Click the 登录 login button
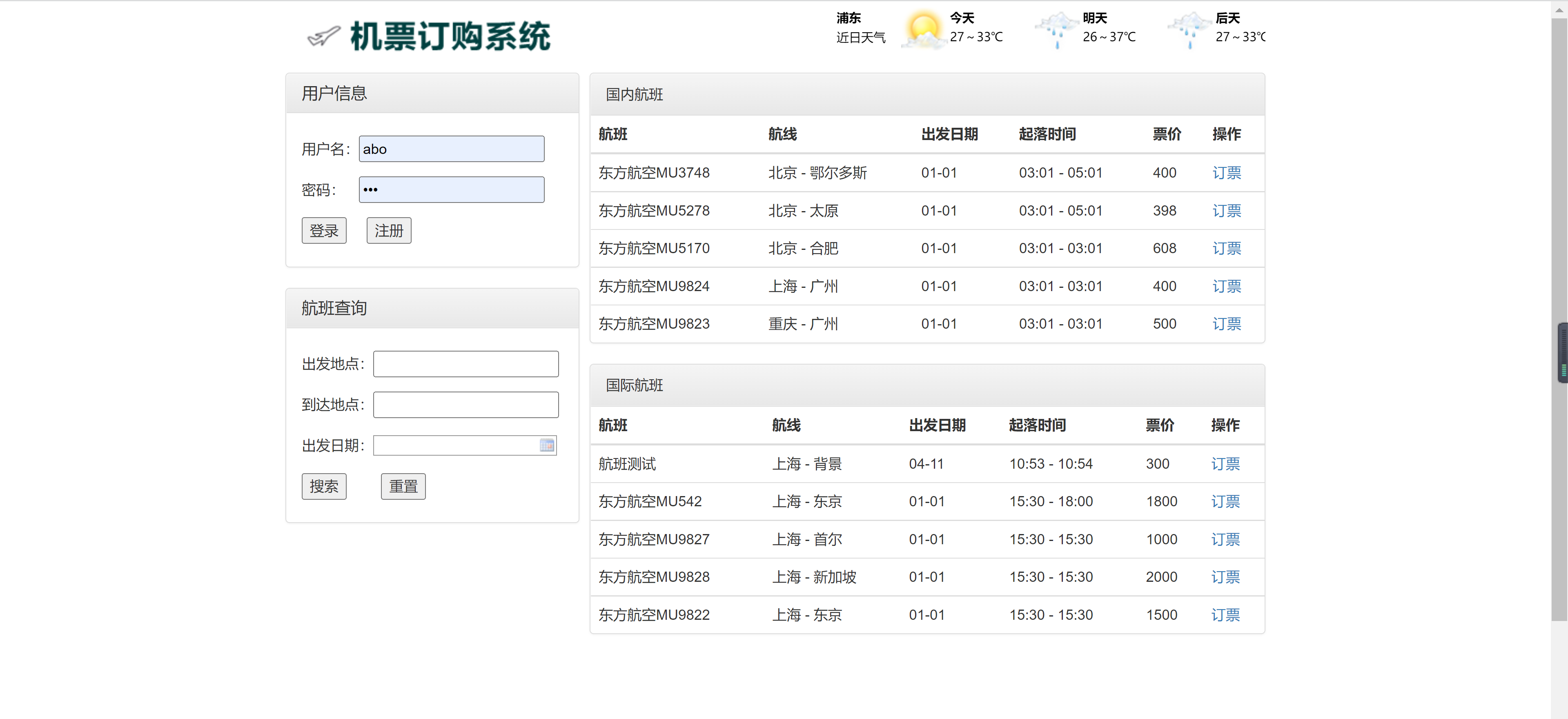This screenshot has height=719, width=1568. tap(324, 230)
